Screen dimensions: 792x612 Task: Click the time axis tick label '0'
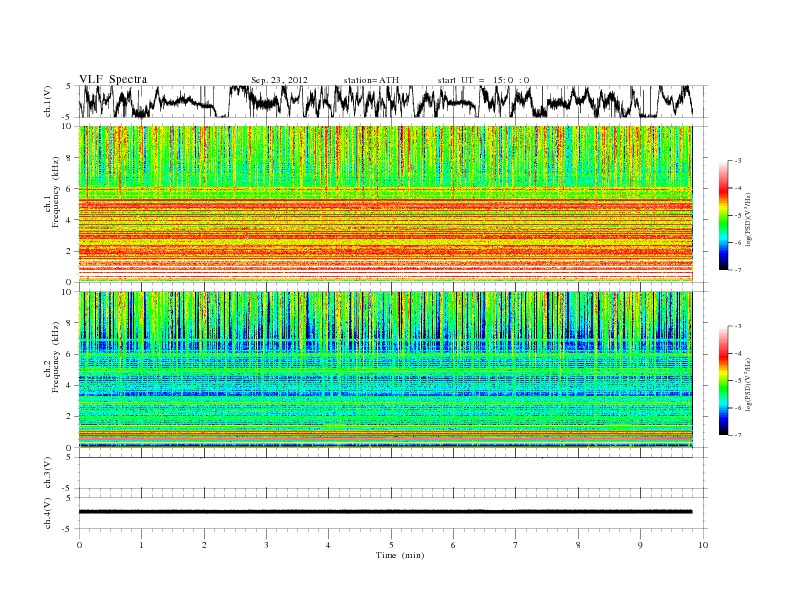[x=79, y=545]
